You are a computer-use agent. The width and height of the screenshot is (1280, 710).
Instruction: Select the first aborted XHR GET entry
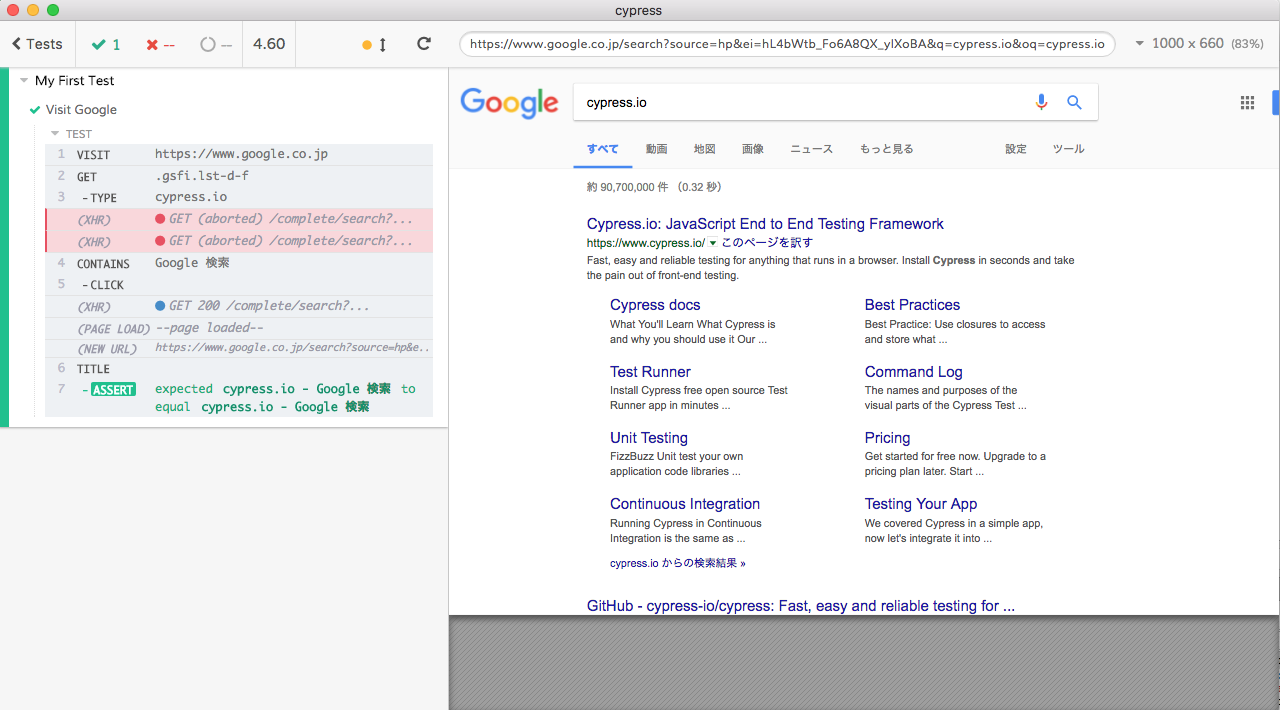[239, 219]
